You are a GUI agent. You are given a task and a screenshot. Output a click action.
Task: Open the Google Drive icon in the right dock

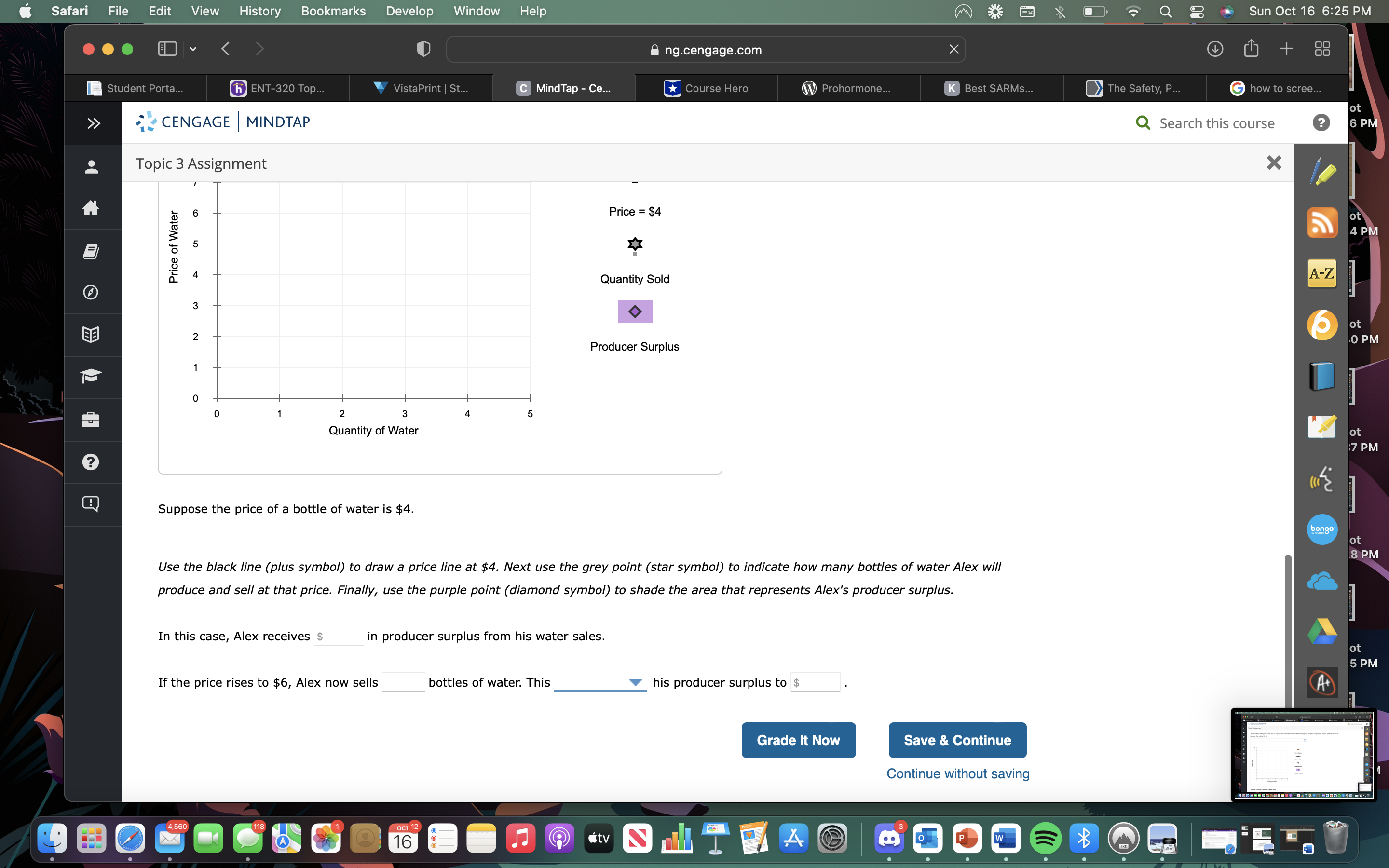[1322, 632]
